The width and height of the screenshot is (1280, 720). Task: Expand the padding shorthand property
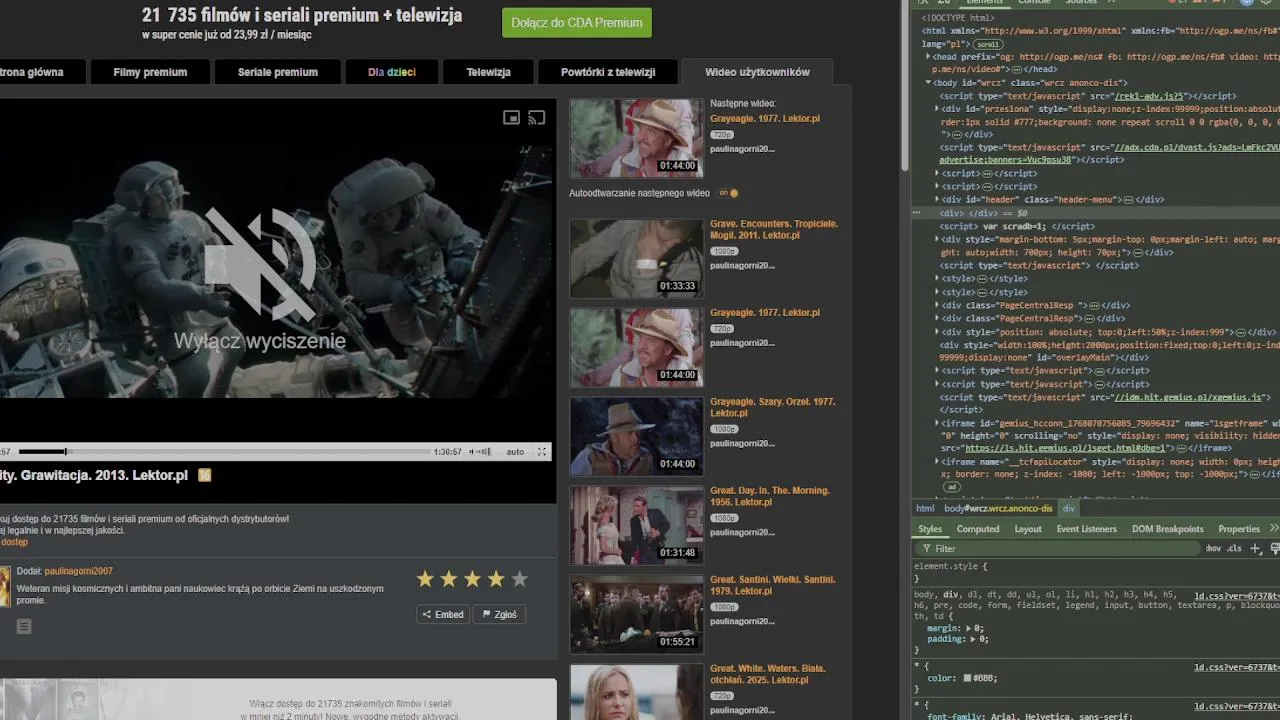pos(973,638)
